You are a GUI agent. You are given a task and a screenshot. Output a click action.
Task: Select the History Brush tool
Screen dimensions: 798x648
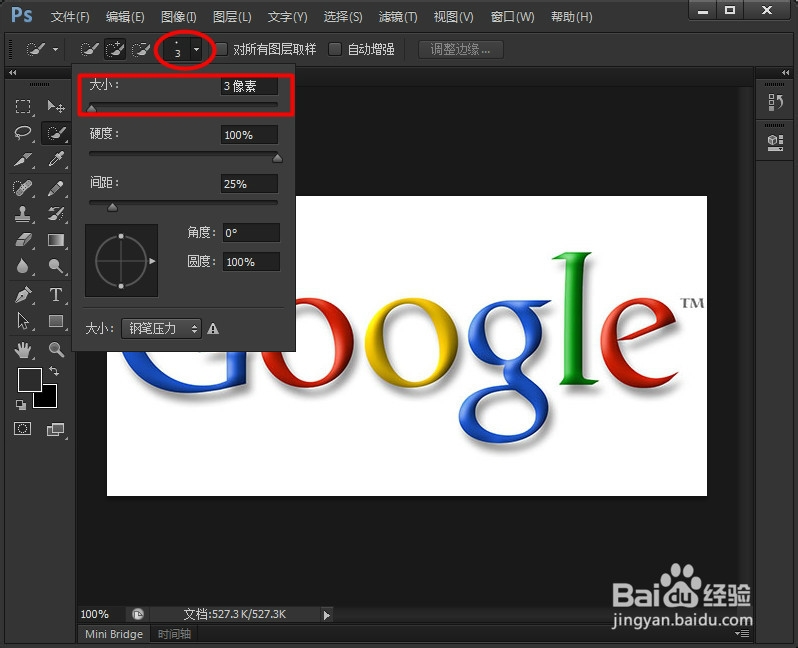tap(55, 214)
